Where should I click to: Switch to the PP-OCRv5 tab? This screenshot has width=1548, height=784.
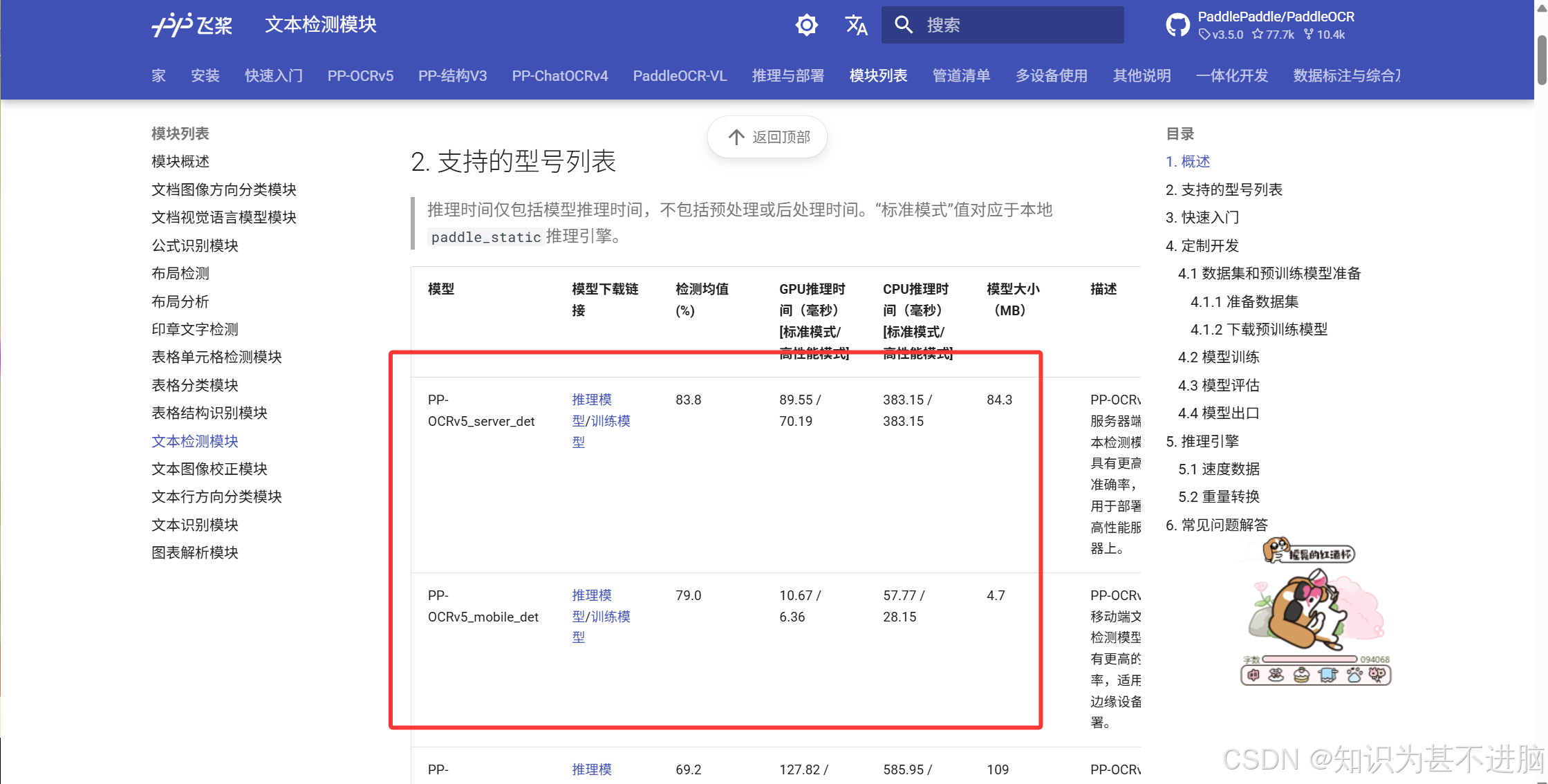point(360,76)
